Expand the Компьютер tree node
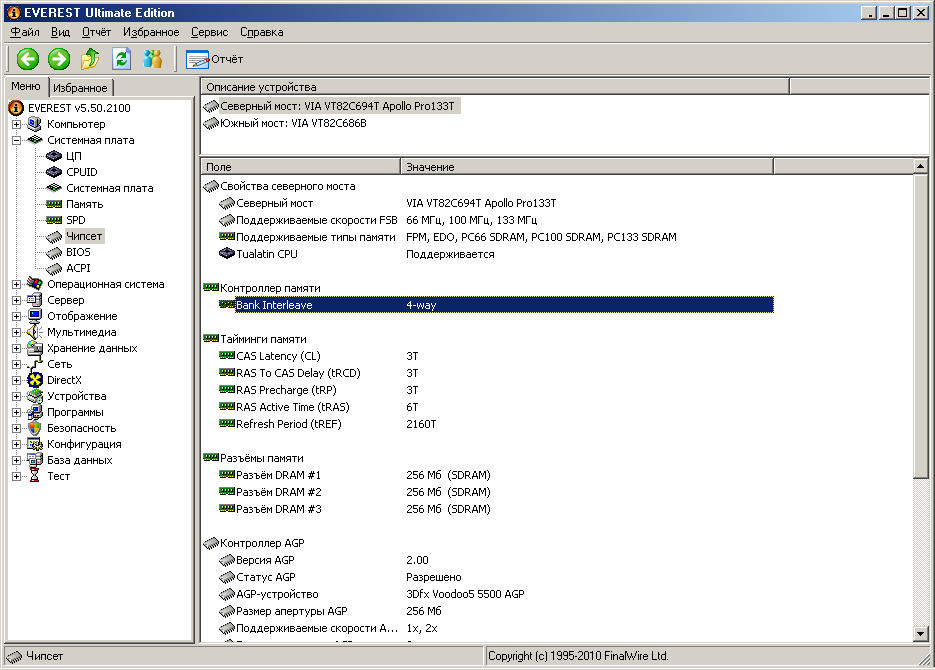This screenshot has width=935, height=670. [16, 124]
